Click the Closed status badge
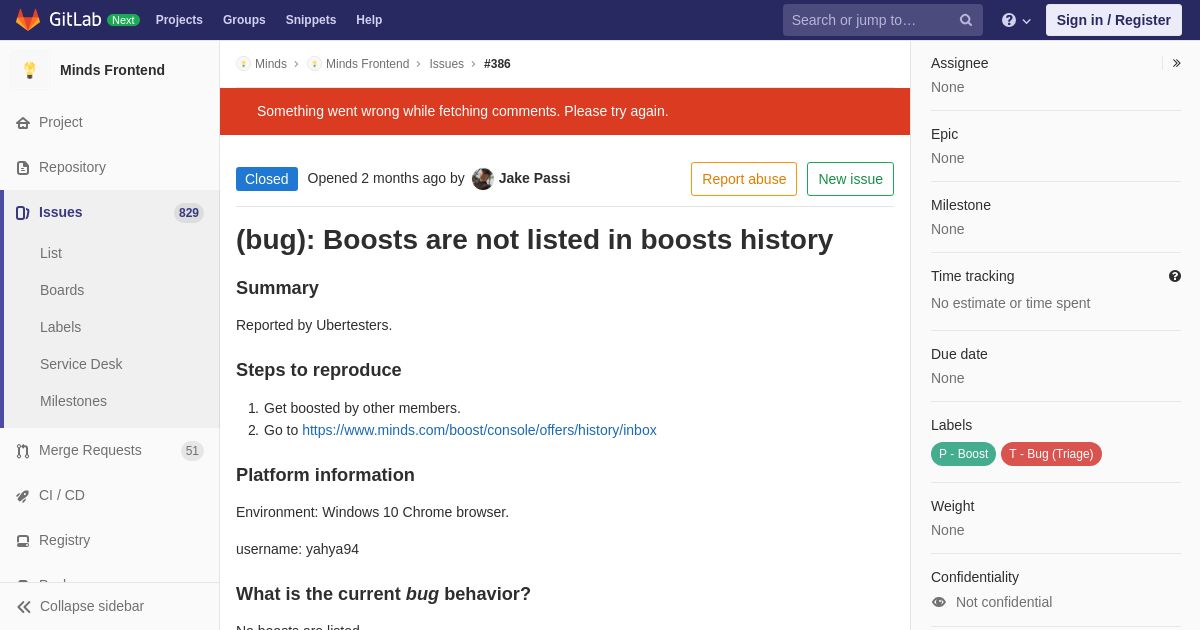The image size is (1200, 630). 267,179
